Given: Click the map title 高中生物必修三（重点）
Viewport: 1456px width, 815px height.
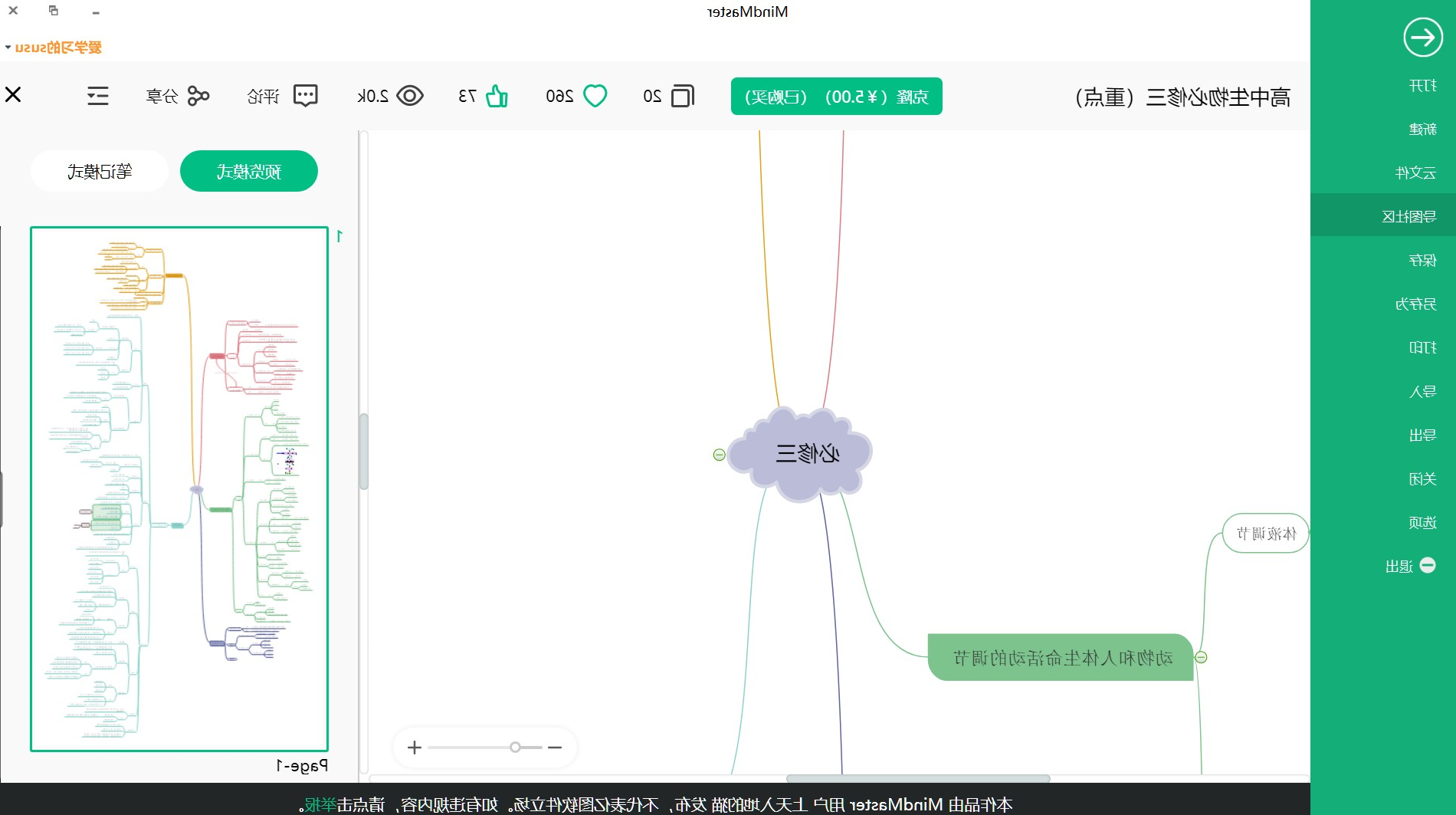Looking at the screenshot, I should (1183, 97).
